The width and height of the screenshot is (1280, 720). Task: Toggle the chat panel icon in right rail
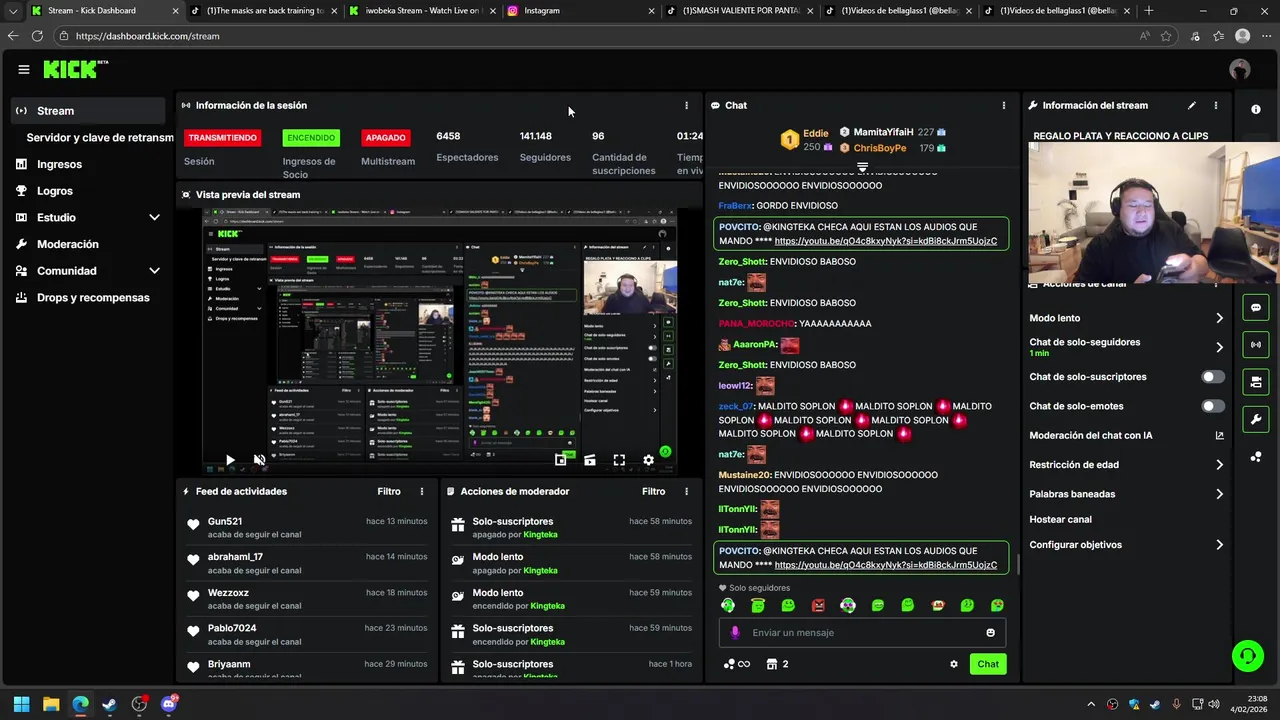tap(1256, 307)
